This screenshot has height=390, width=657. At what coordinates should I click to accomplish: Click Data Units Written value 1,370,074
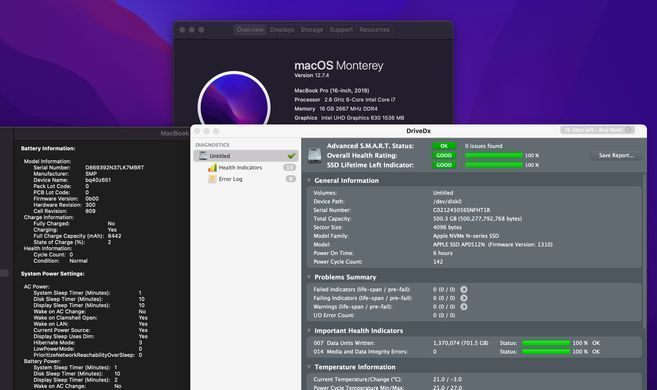click(x=460, y=343)
